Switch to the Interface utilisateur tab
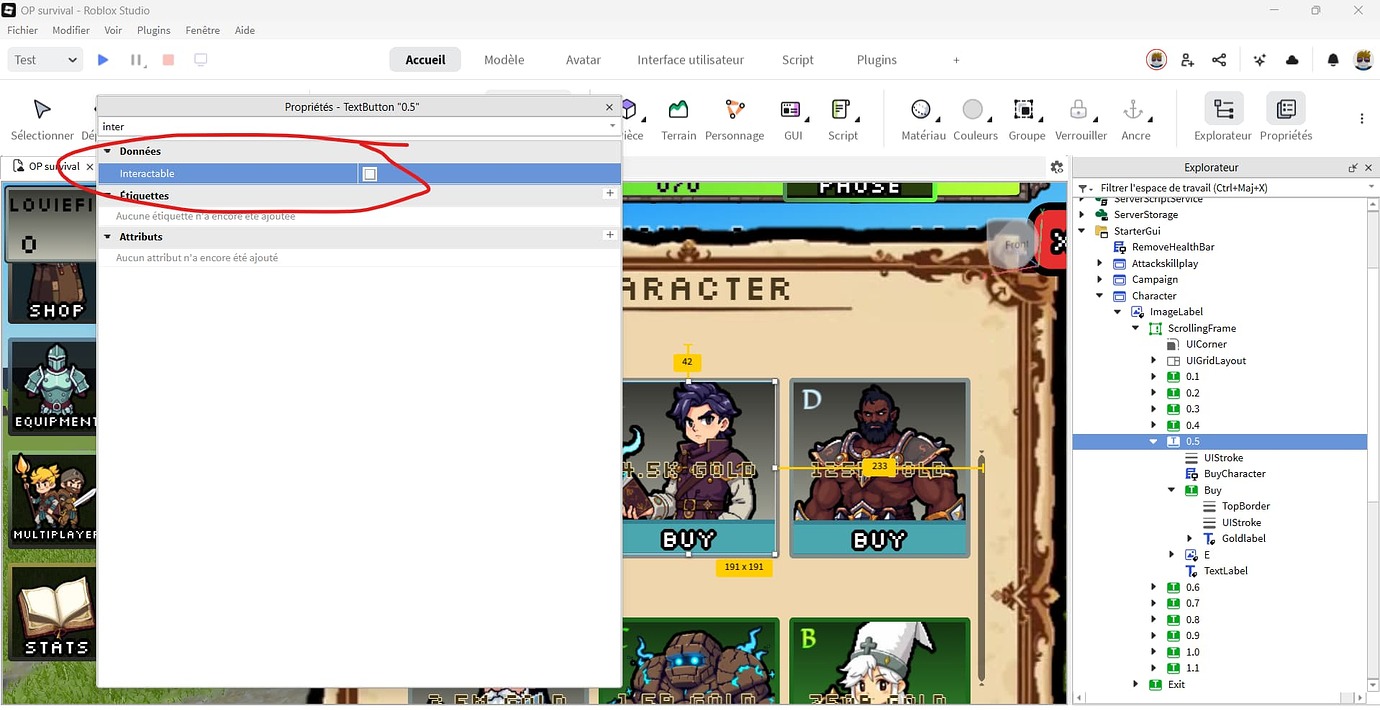 [690, 60]
